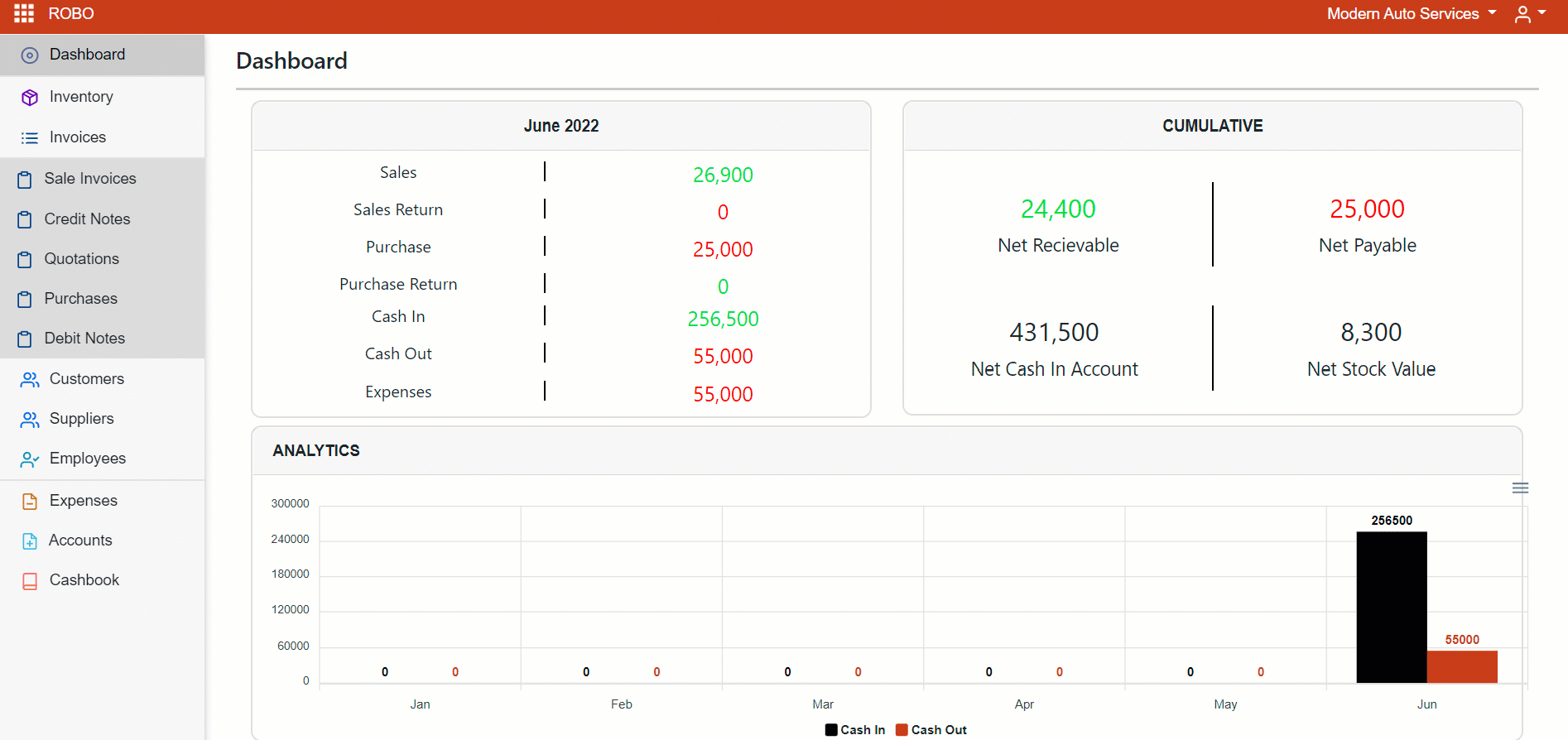Open the Suppliers page link
The image size is (1568, 740).
click(x=81, y=419)
